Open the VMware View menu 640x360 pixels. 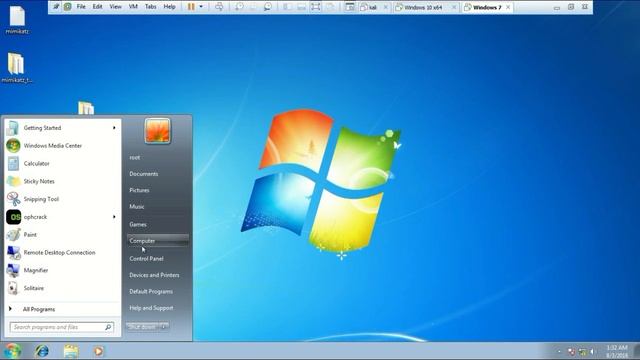tap(116, 7)
